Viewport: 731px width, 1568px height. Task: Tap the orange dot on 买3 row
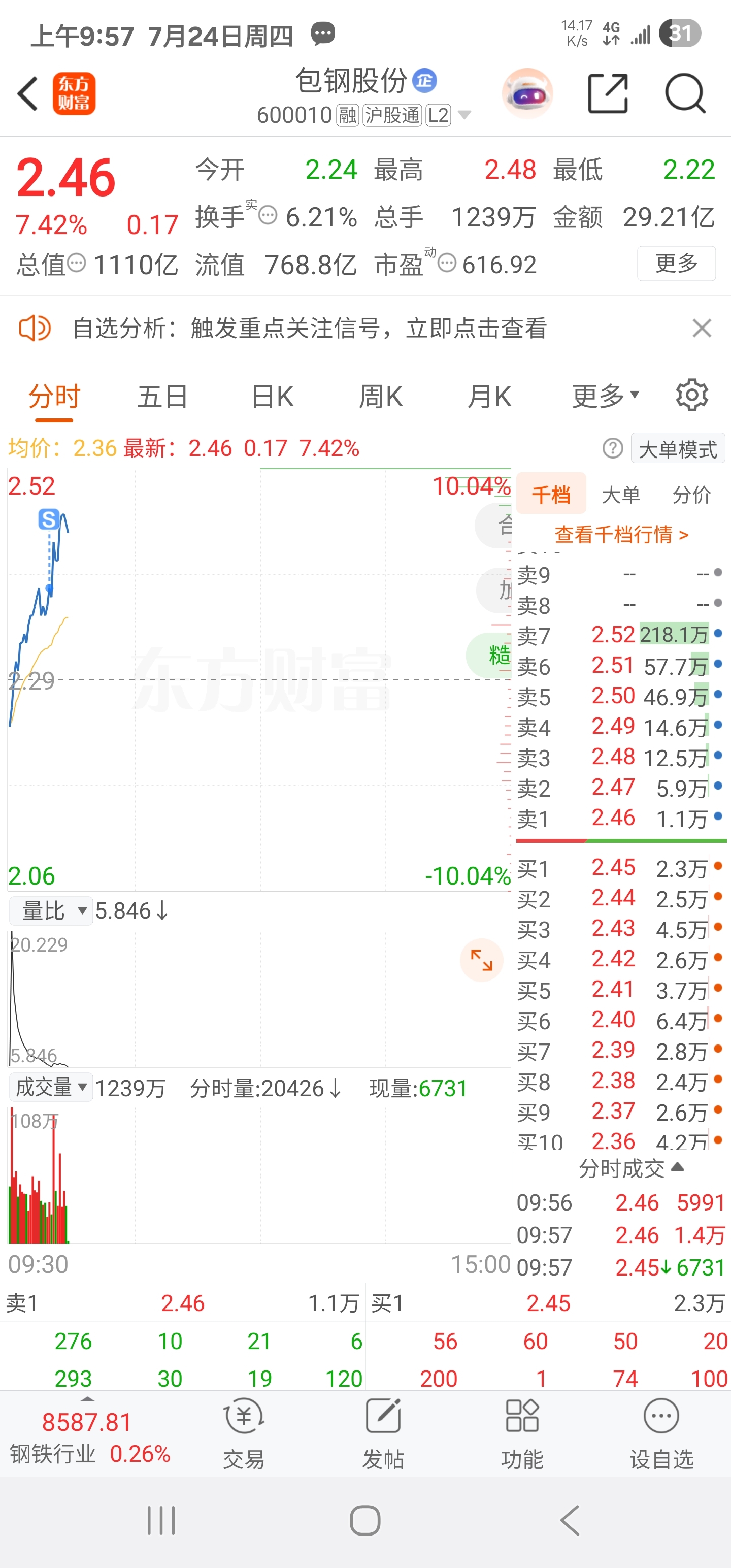coord(718,927)
